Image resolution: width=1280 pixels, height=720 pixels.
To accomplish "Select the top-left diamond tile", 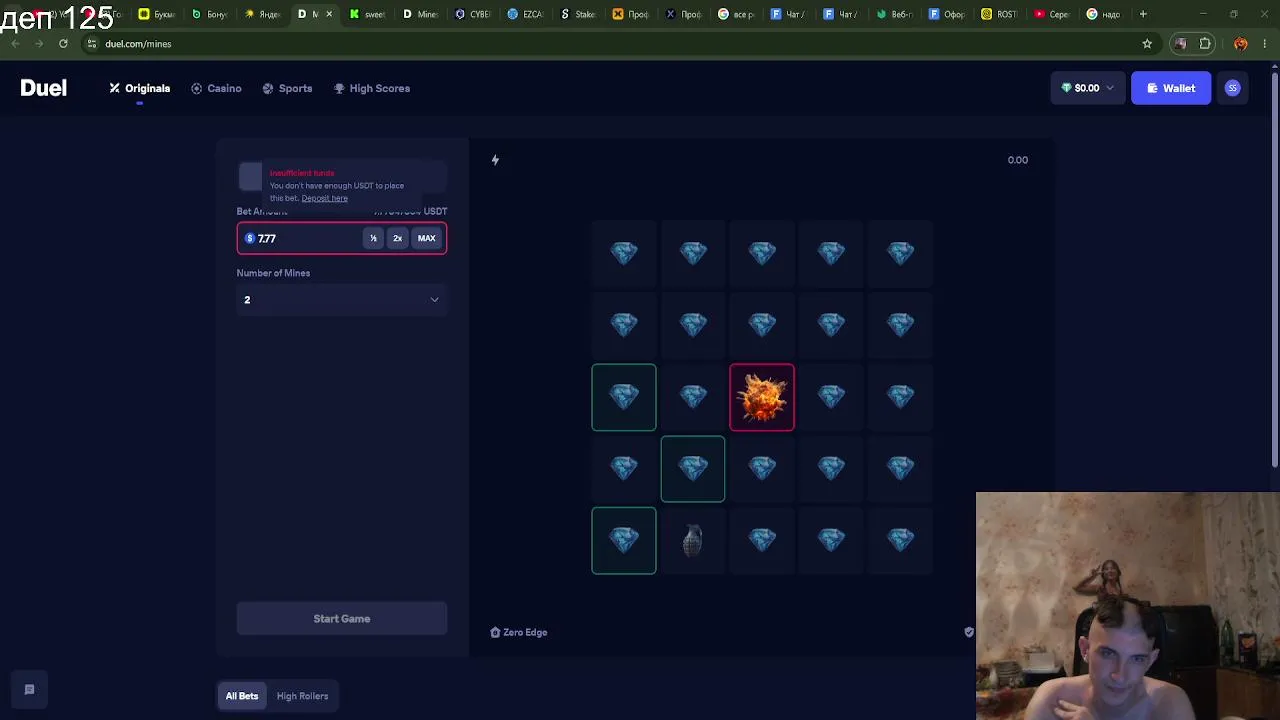I will 624,254.
